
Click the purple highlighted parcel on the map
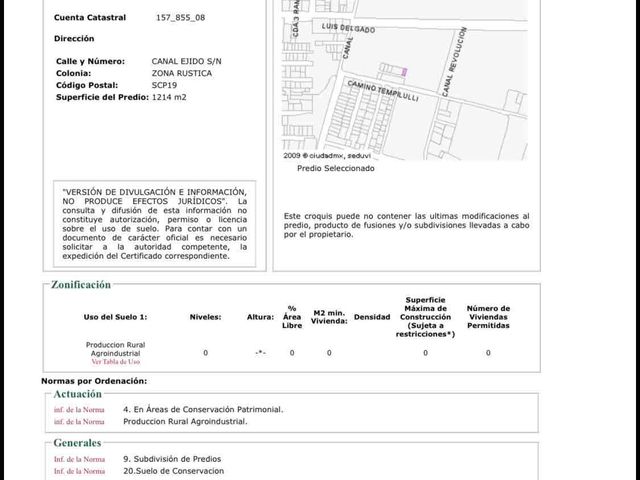(x=404, y=72)
